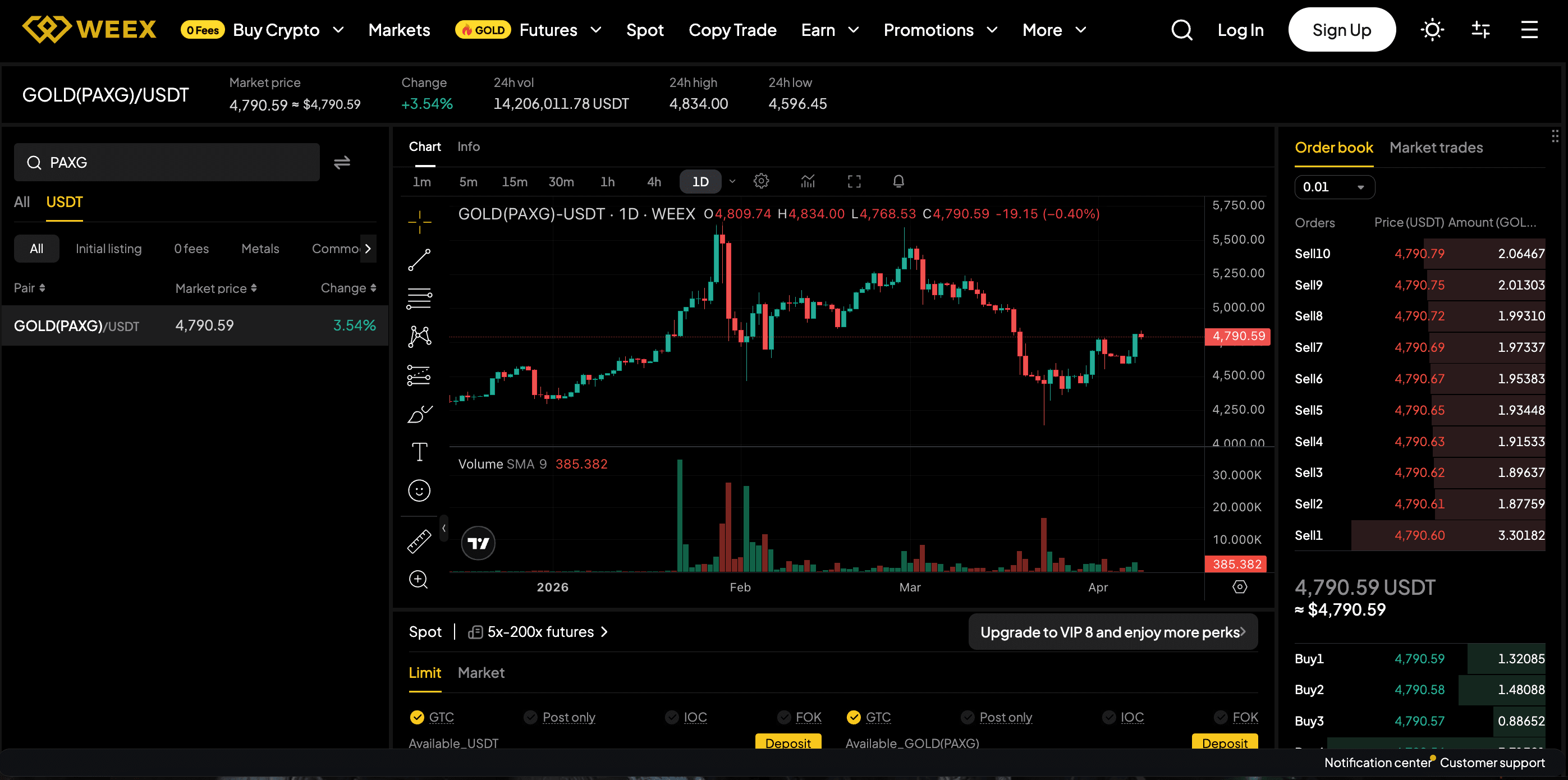The width and height of the screenshot is (1568, 780).
Task: Select the zoom in tool
Action: tap(419, 580)
